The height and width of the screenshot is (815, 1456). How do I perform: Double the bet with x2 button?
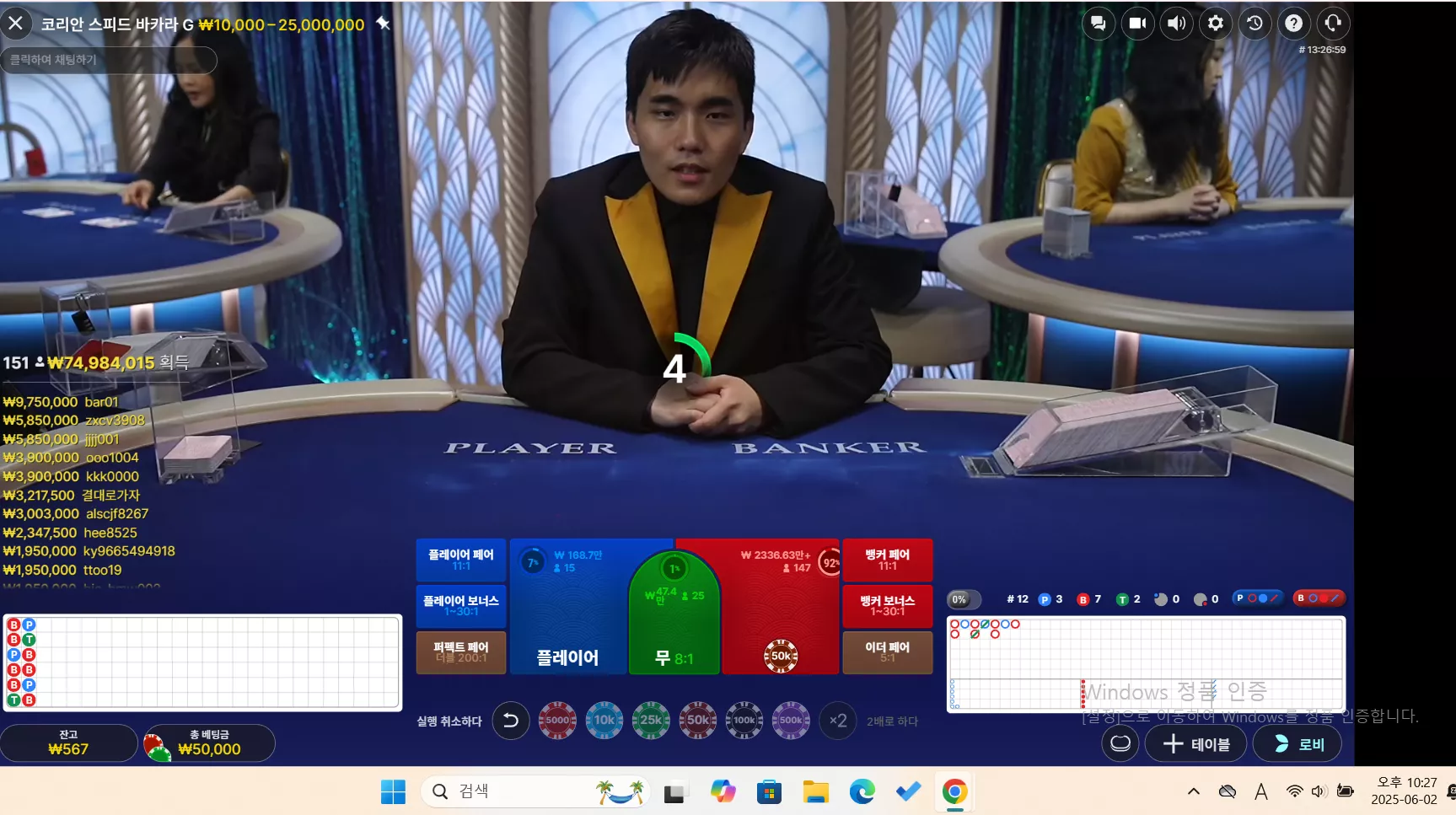point(838,721)
